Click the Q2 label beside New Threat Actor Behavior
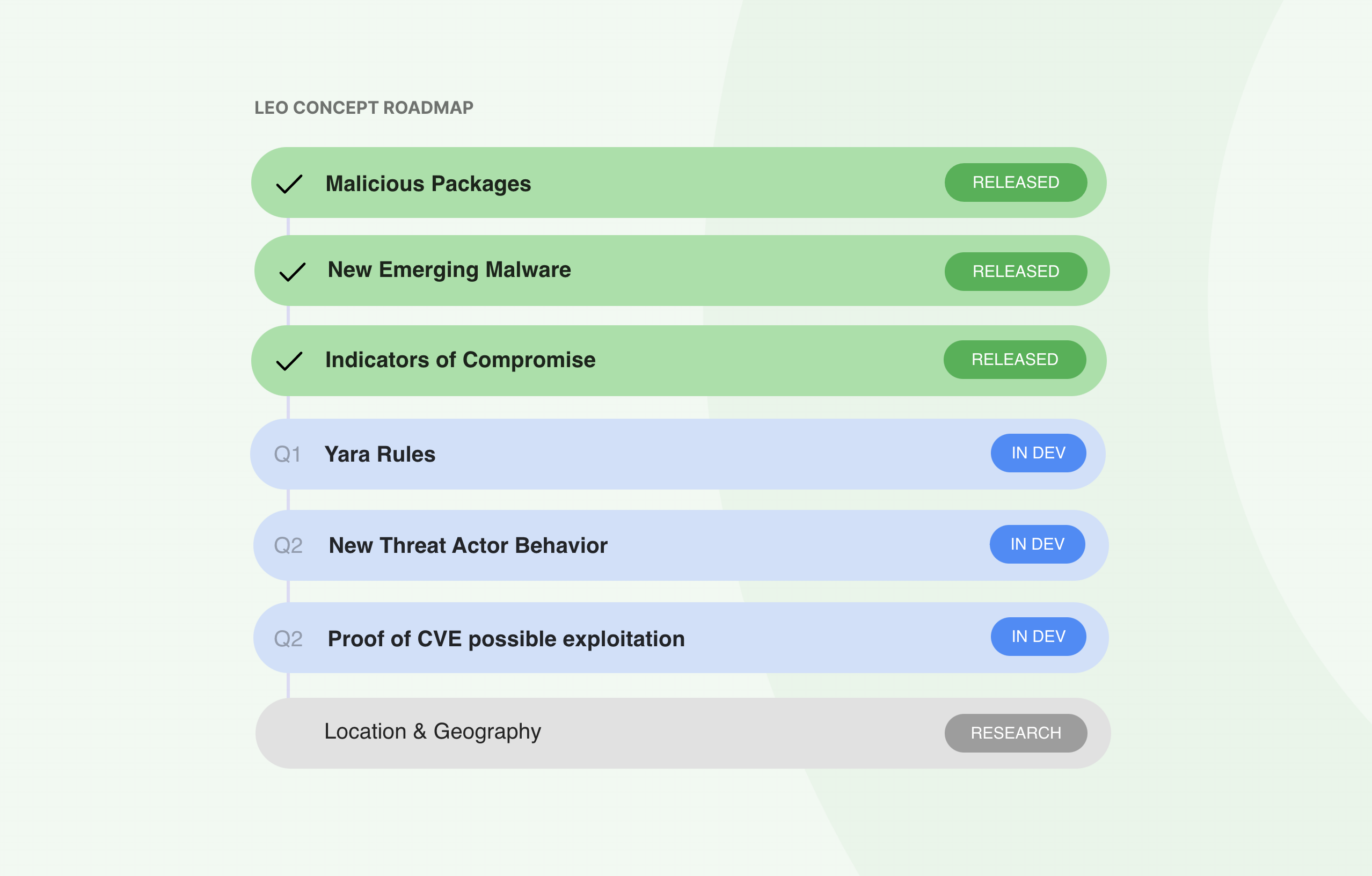1372x876 pixels. click(288, 546)
